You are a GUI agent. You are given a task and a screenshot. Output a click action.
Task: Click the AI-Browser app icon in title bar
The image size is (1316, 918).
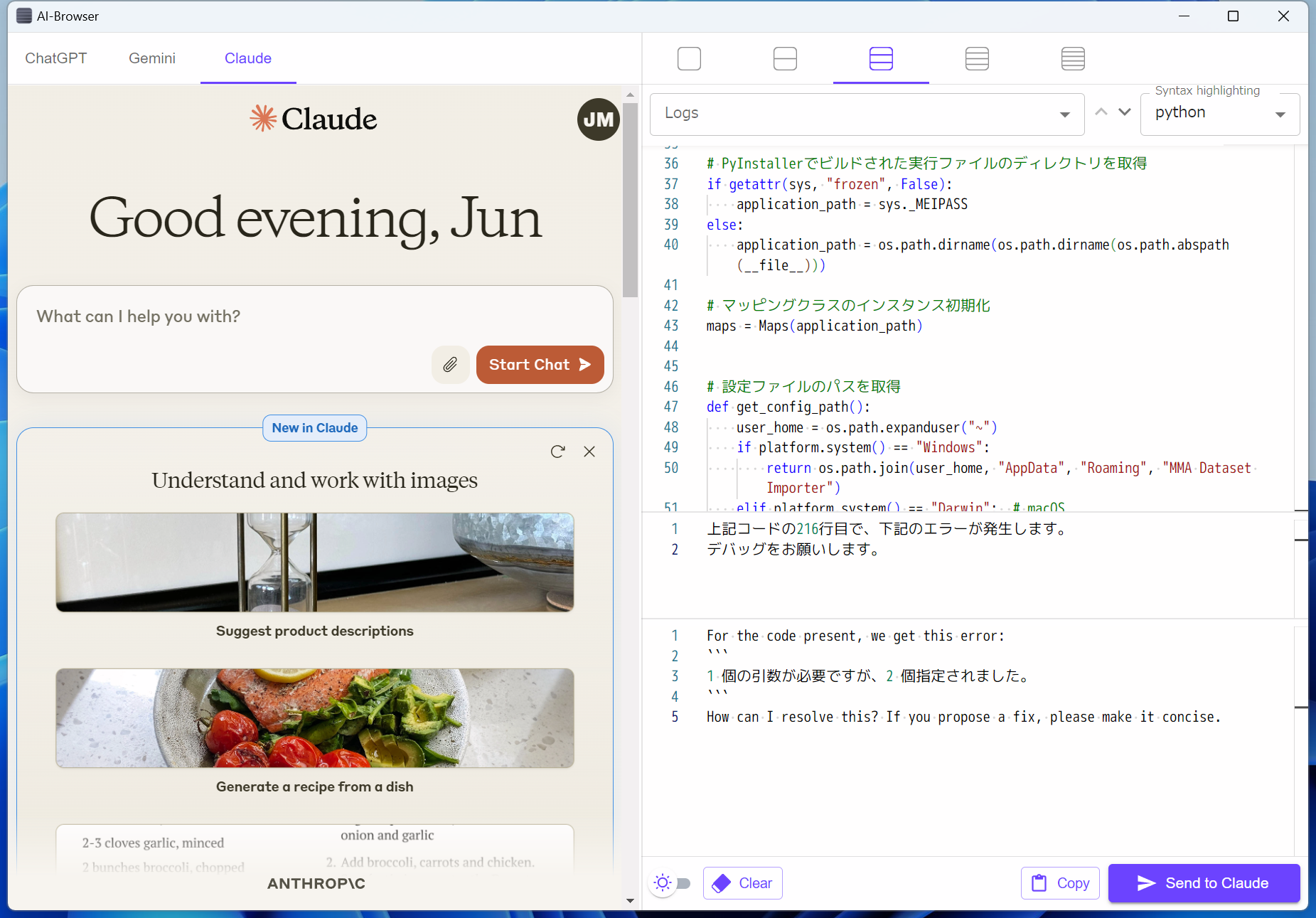24,16
